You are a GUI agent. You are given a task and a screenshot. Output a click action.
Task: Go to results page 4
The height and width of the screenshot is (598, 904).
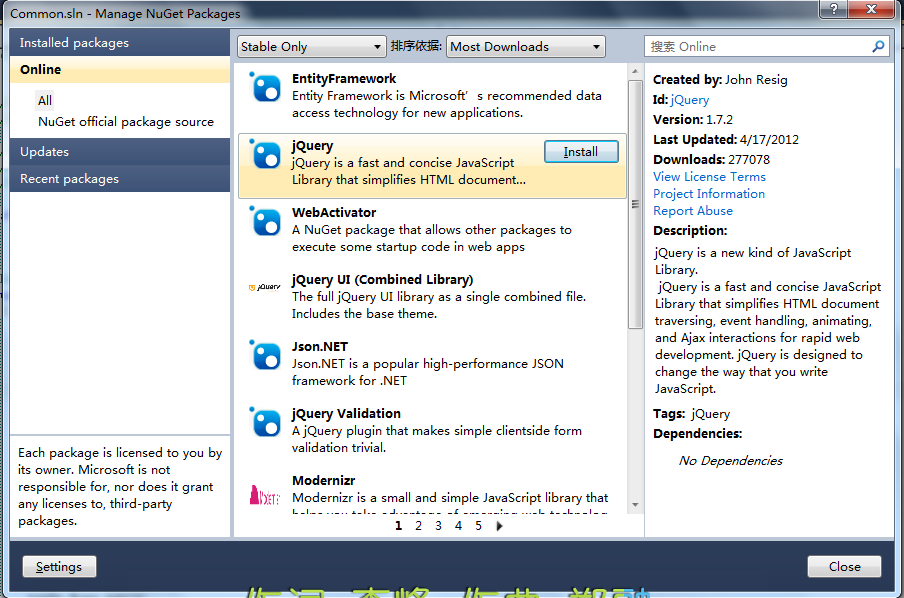coord(458,526)
